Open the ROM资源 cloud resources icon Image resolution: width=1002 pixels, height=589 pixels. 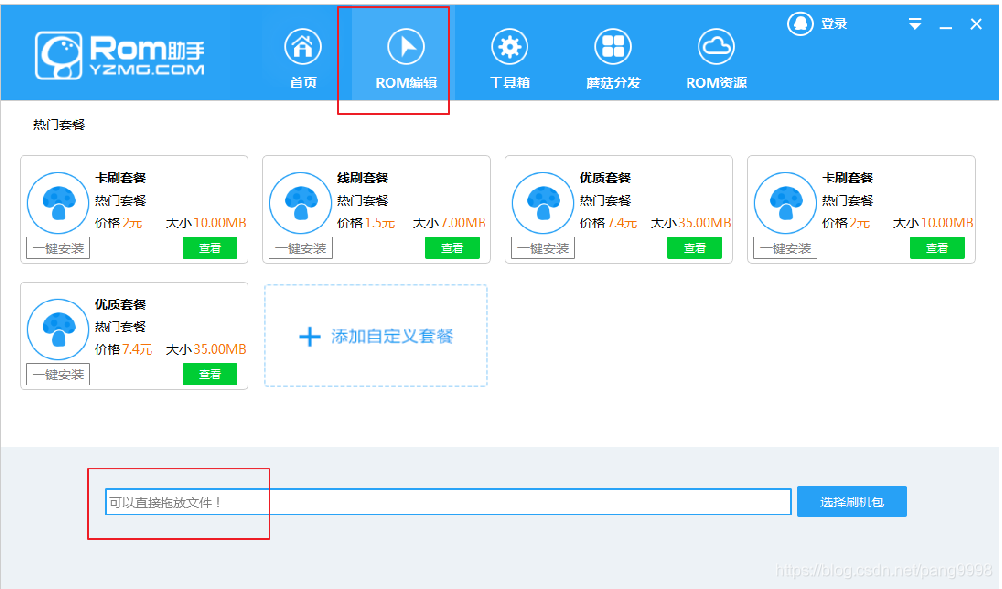716,45
